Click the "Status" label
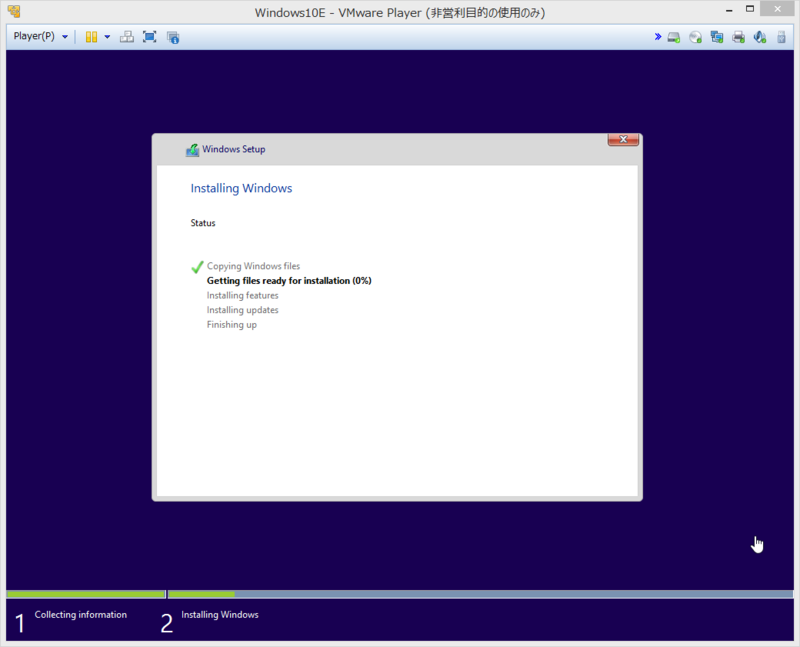 coord(203,223)
